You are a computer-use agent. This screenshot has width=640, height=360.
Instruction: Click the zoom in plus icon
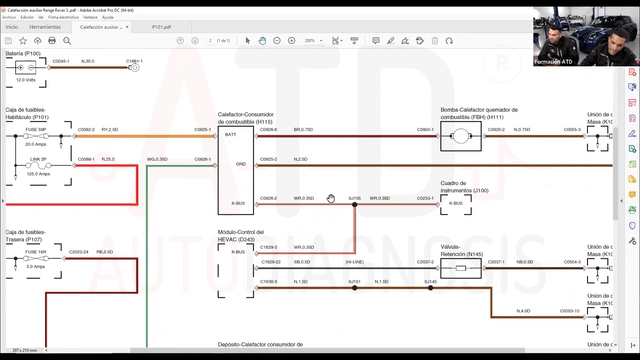pyautogui.click(x=291, y=40)
